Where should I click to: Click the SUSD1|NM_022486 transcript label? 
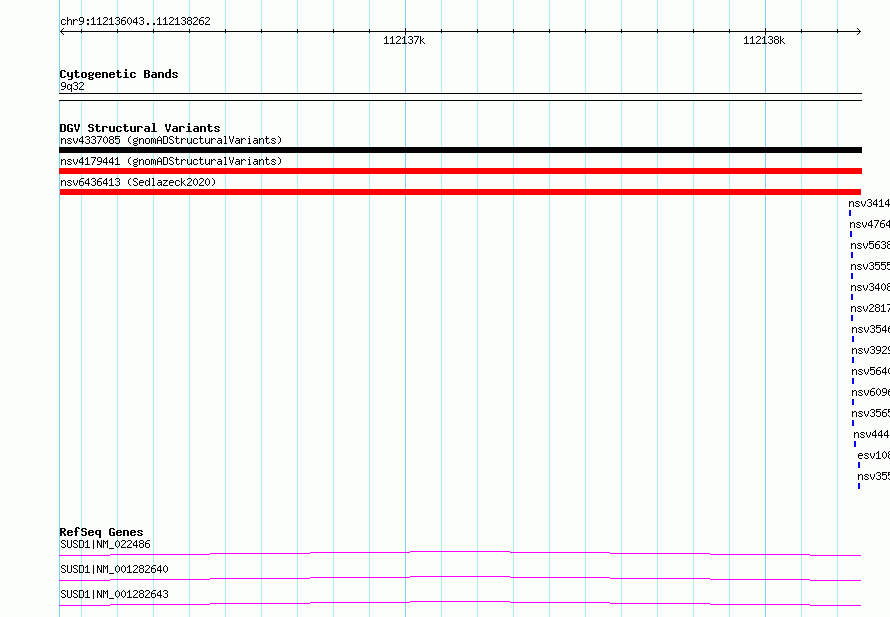(105, 544)
